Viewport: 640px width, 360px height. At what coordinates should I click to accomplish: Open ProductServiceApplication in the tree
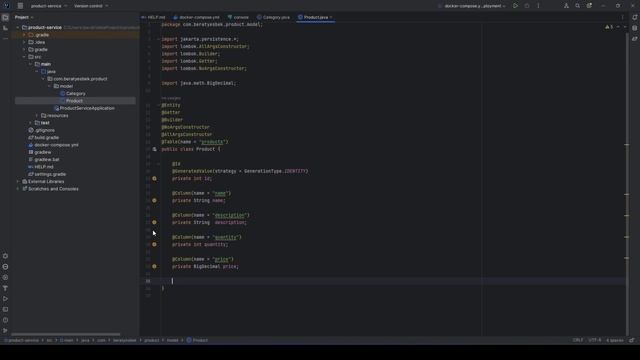tap(84, 109)
